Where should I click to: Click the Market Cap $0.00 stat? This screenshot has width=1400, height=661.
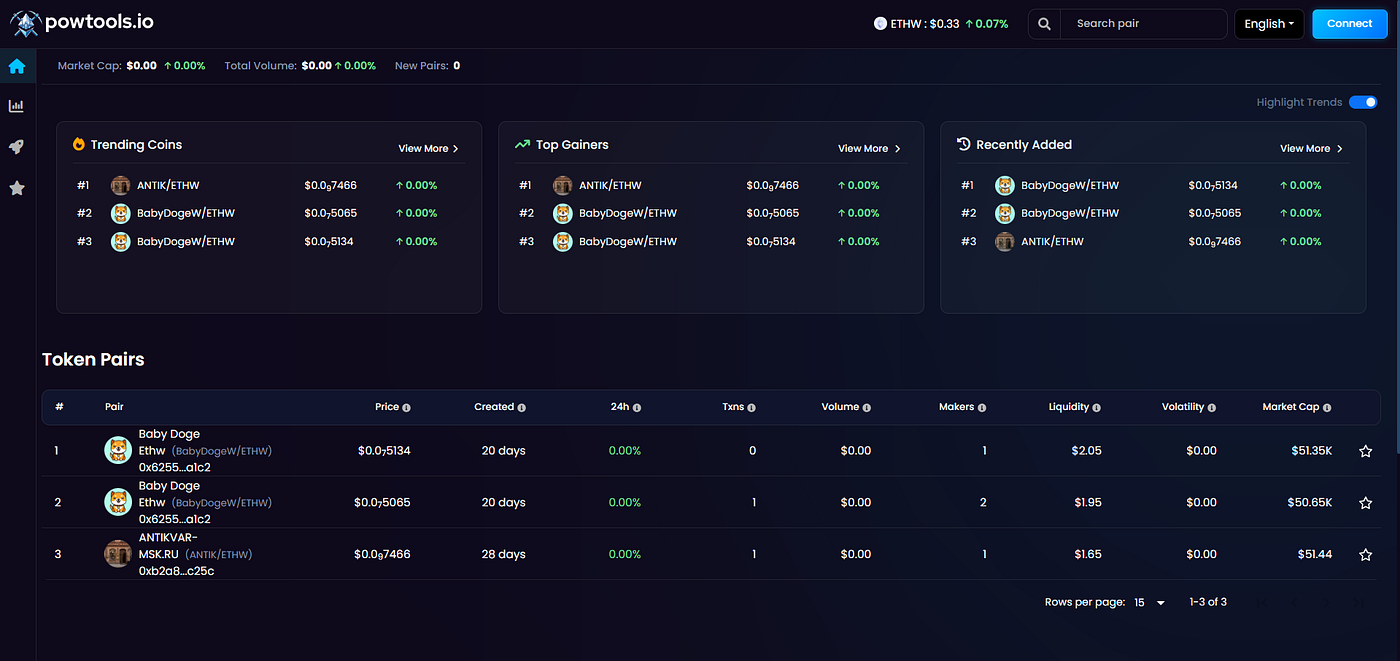tap(131, 66)
